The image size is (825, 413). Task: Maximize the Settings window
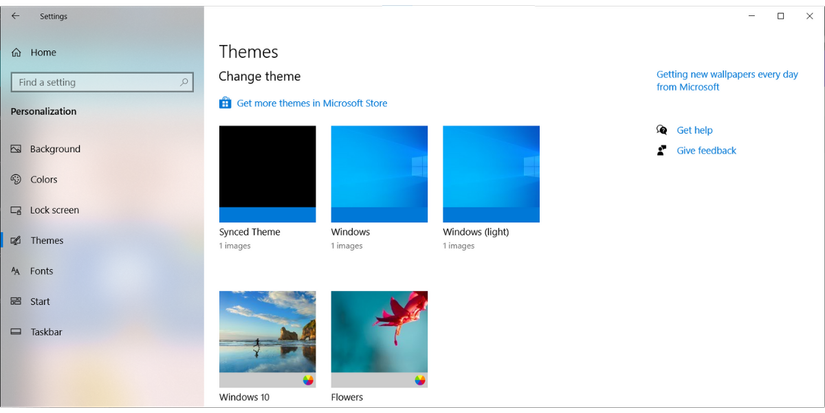(x=780, y=16)
